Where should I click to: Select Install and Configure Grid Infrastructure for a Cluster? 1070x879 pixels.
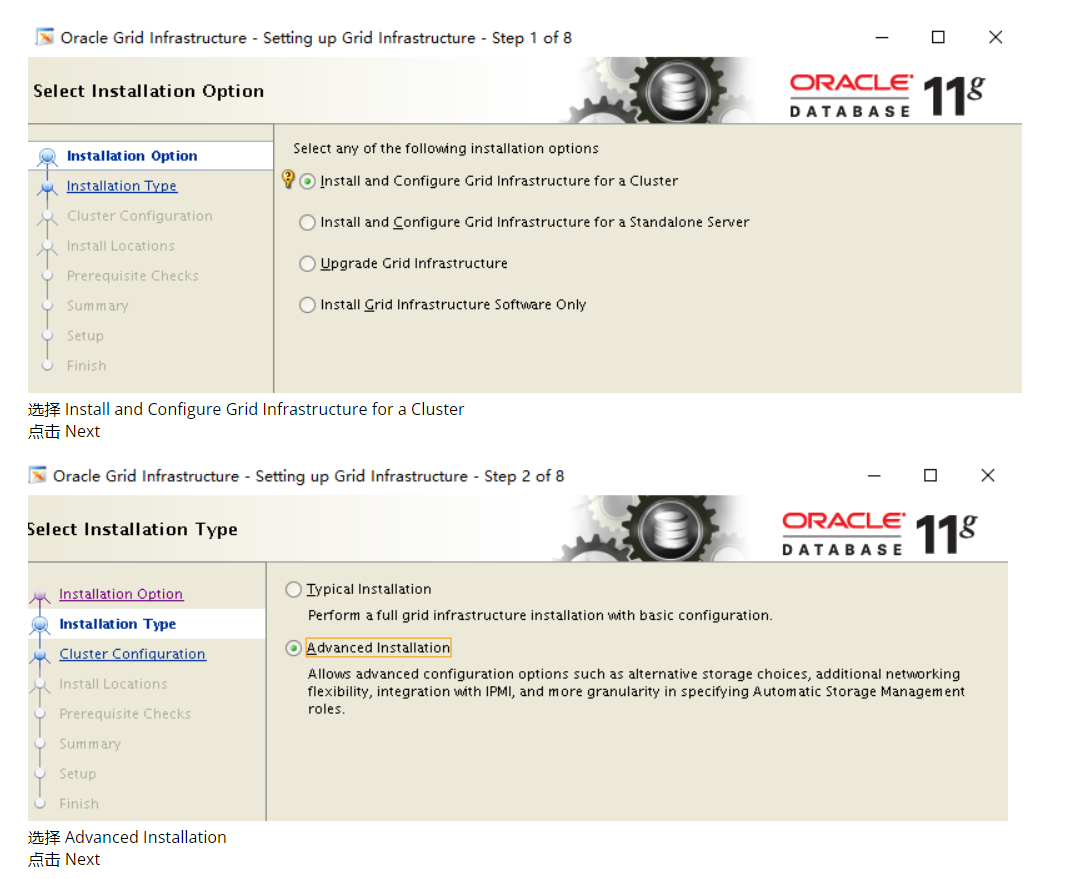click(308, 182)
